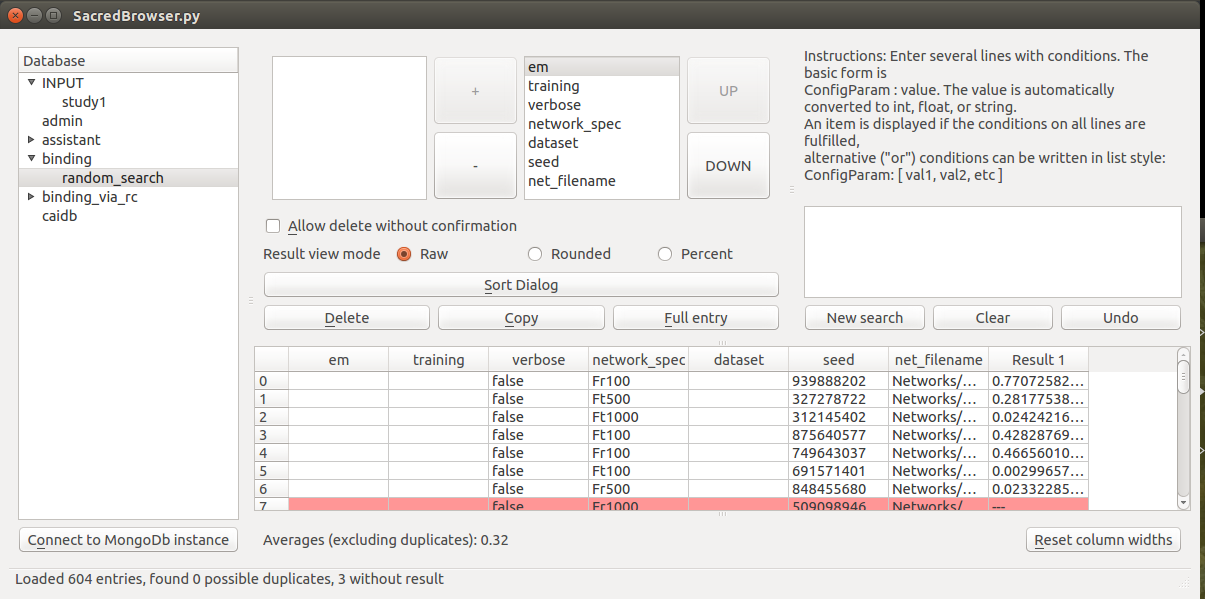Screen dimensions: 1205x599
Task: Add field with the plus button
Action: [475, 91]
